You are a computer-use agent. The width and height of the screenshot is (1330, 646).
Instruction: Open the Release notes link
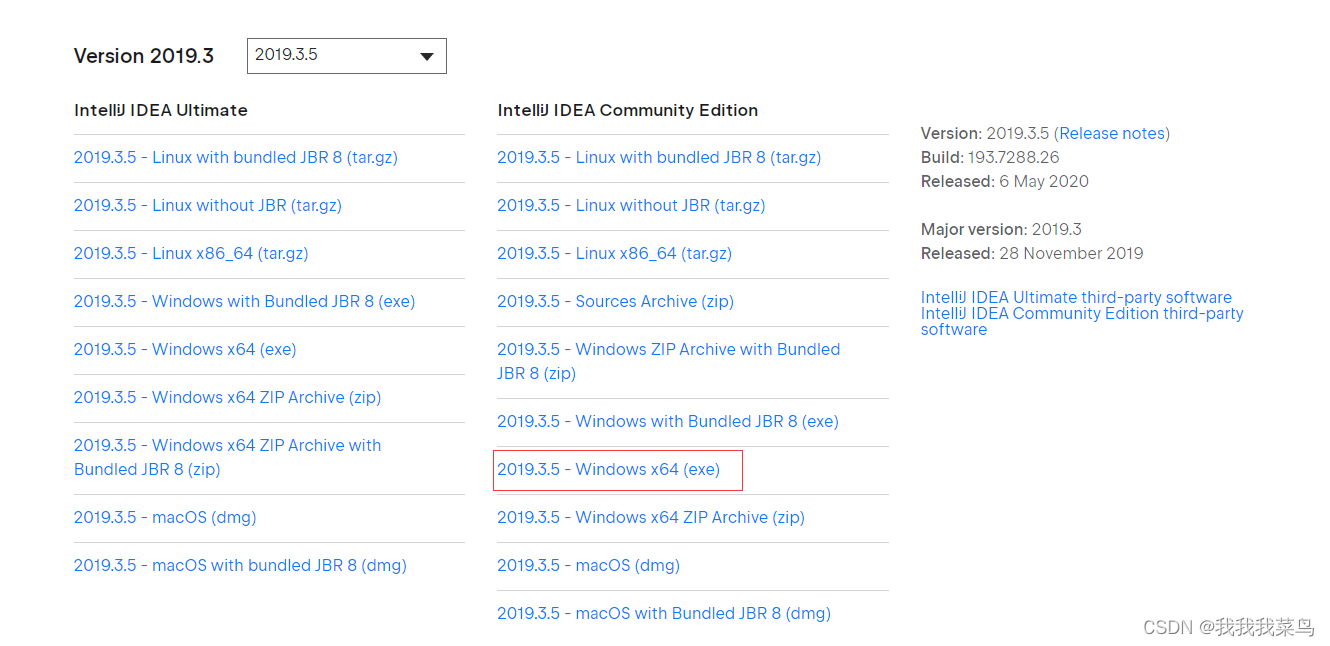point(1112,133)
